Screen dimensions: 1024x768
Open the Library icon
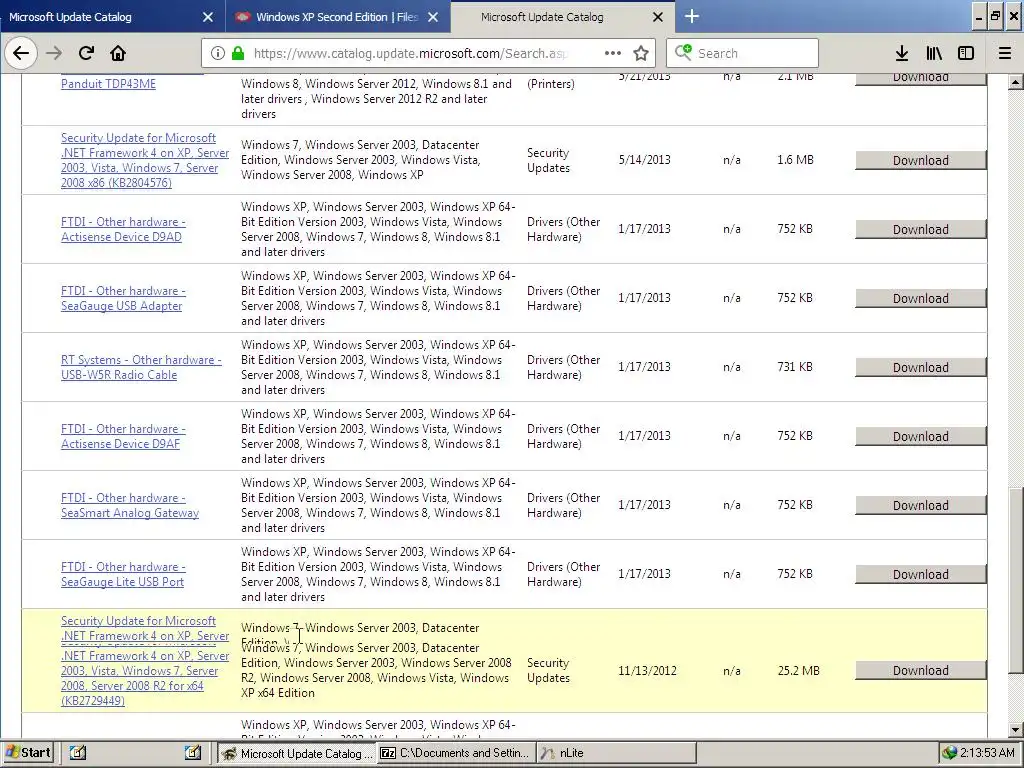[934, 53]
